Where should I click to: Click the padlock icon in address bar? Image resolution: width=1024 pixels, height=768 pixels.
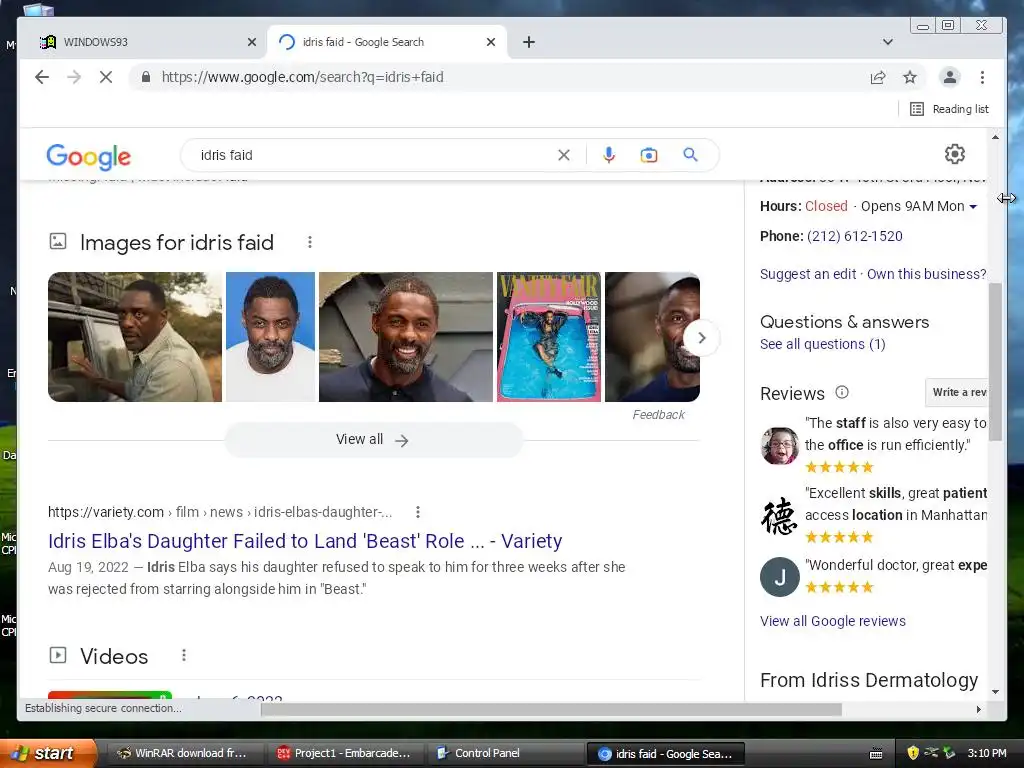pos(146,77)
